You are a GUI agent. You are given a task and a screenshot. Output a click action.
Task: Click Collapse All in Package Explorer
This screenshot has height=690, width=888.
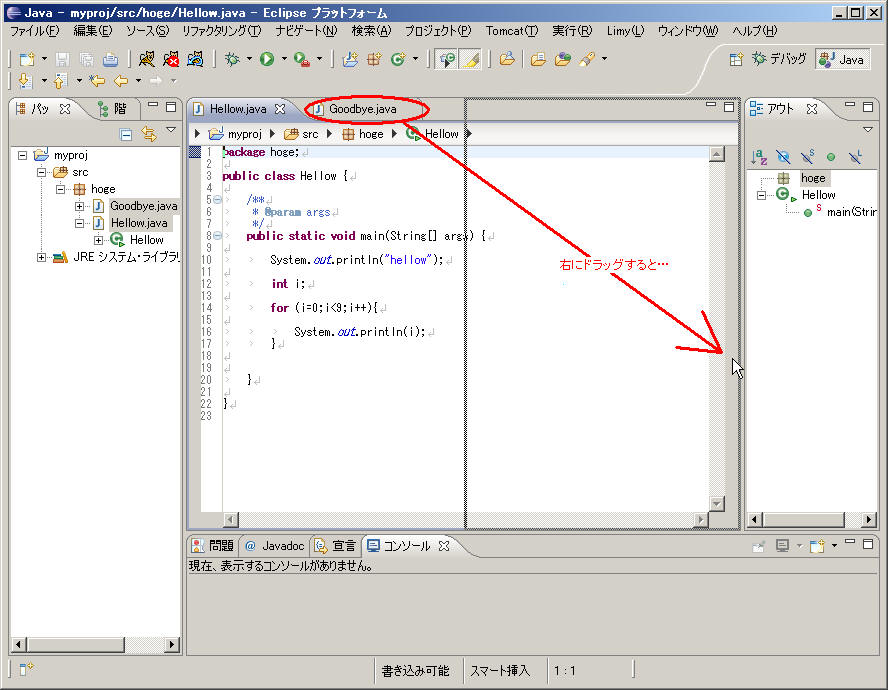click(x=126, y=133)
